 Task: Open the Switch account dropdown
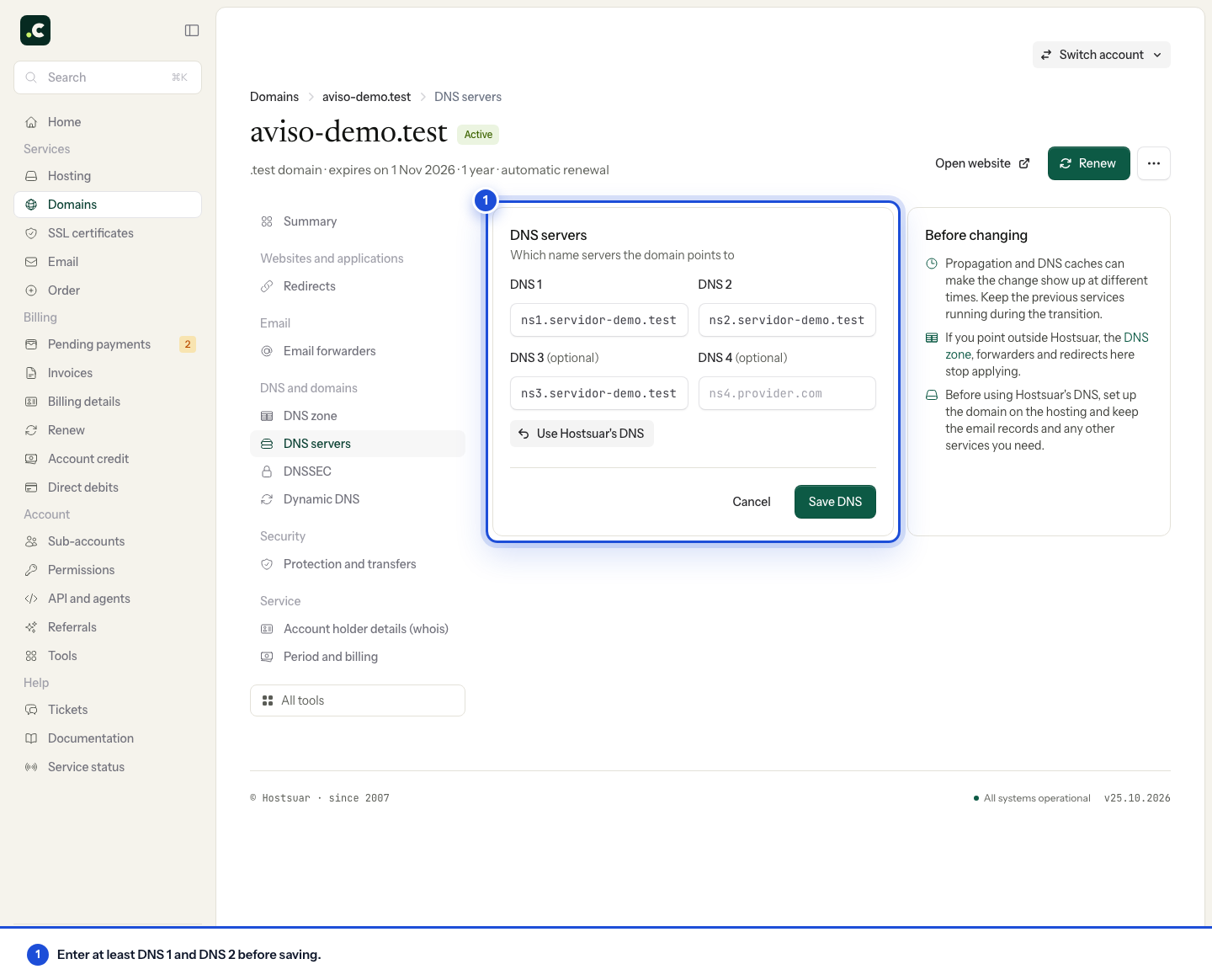coord(1101,55)
